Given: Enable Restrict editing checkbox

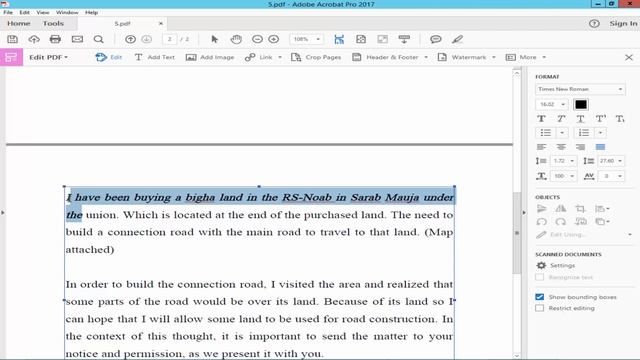Looking at the screenshot, I should (540, 308).
